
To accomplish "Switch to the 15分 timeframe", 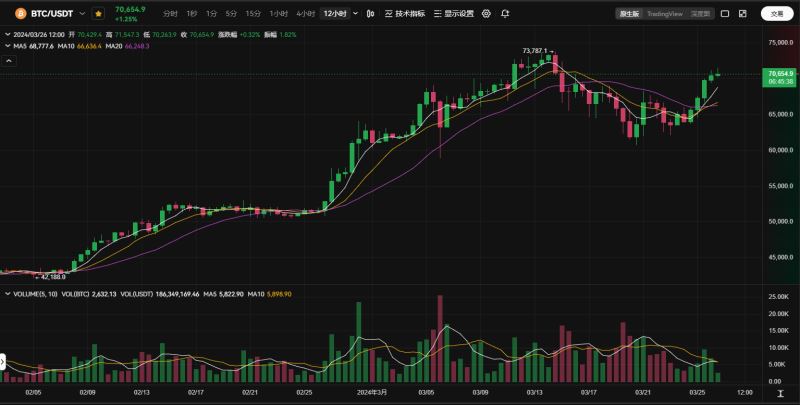I will pos(253,14).
